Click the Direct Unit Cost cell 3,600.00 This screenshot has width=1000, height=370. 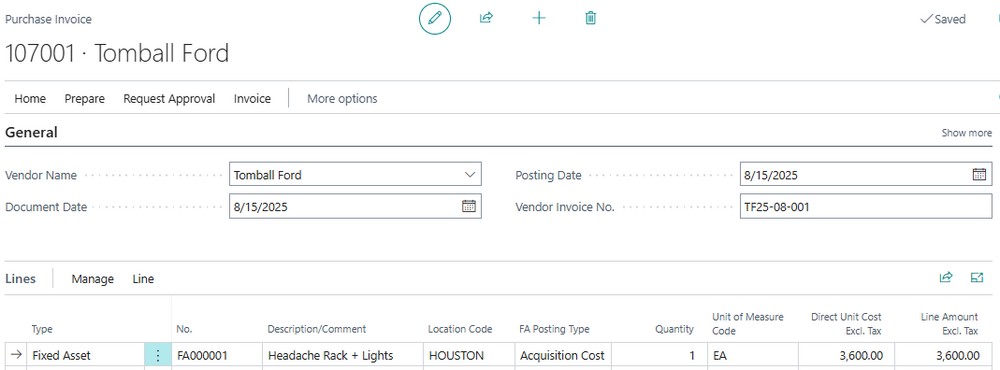click(x=846, y=355)
